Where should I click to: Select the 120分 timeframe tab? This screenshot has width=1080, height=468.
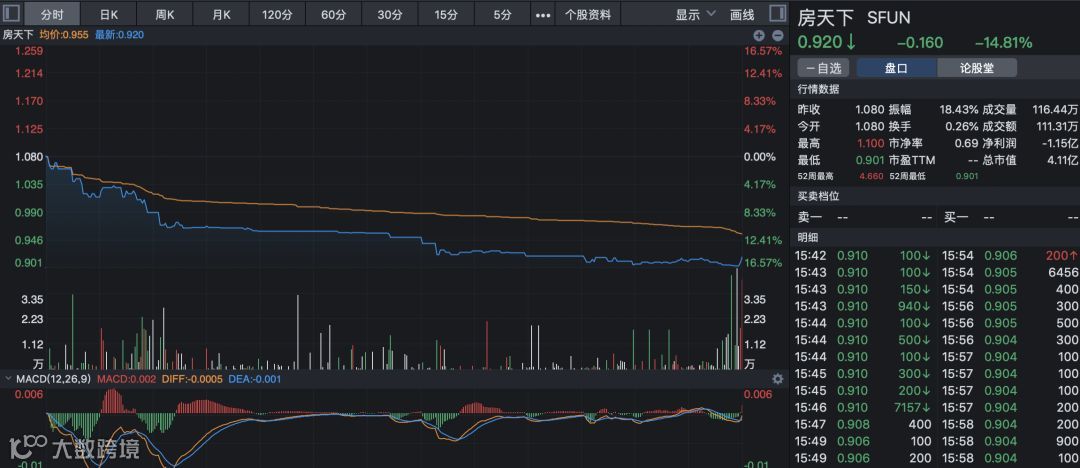277,14
